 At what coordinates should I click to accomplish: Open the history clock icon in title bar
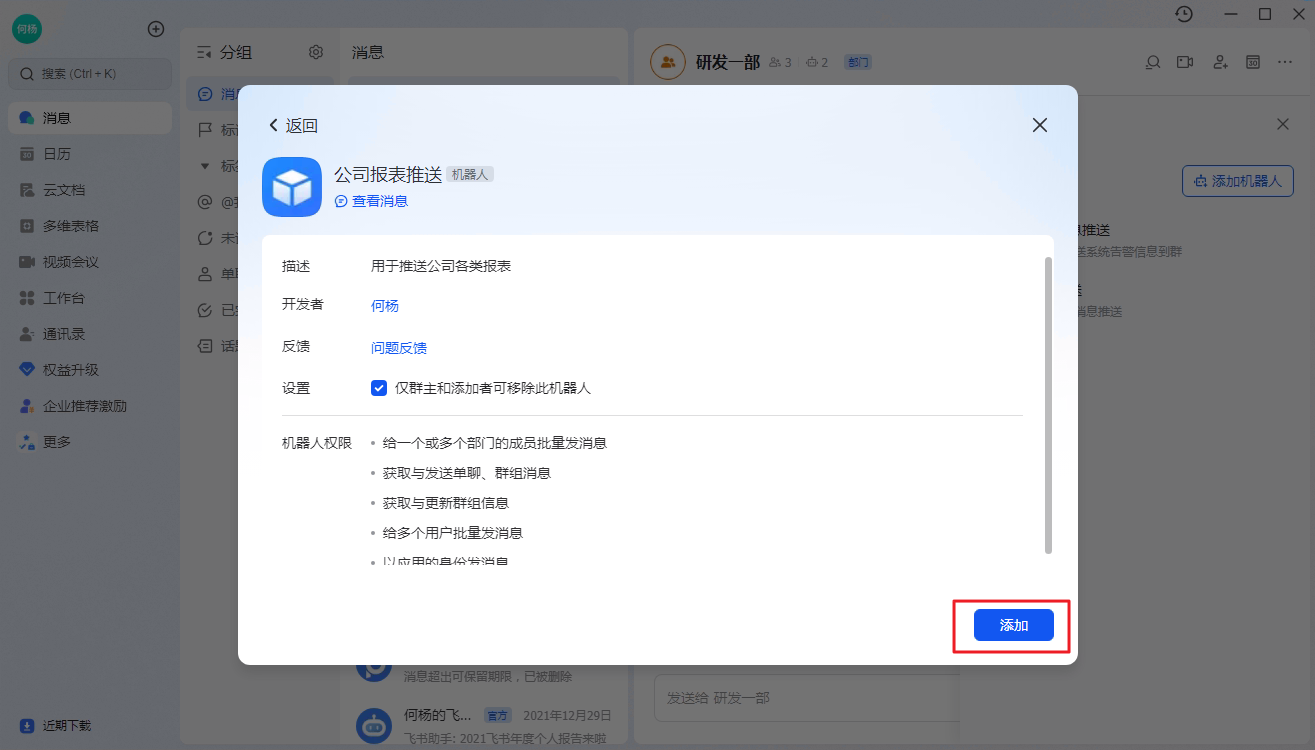pyautogui.click(x=1184, y=14)
